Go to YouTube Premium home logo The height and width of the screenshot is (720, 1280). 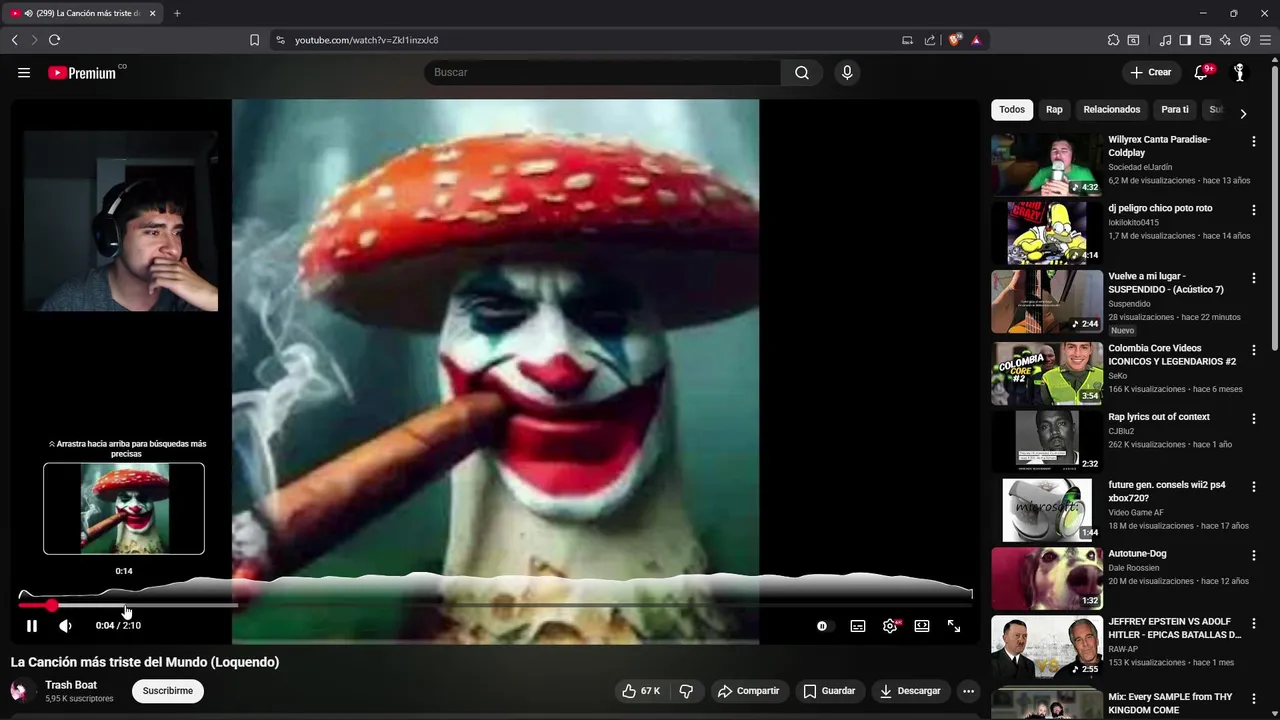84,72
